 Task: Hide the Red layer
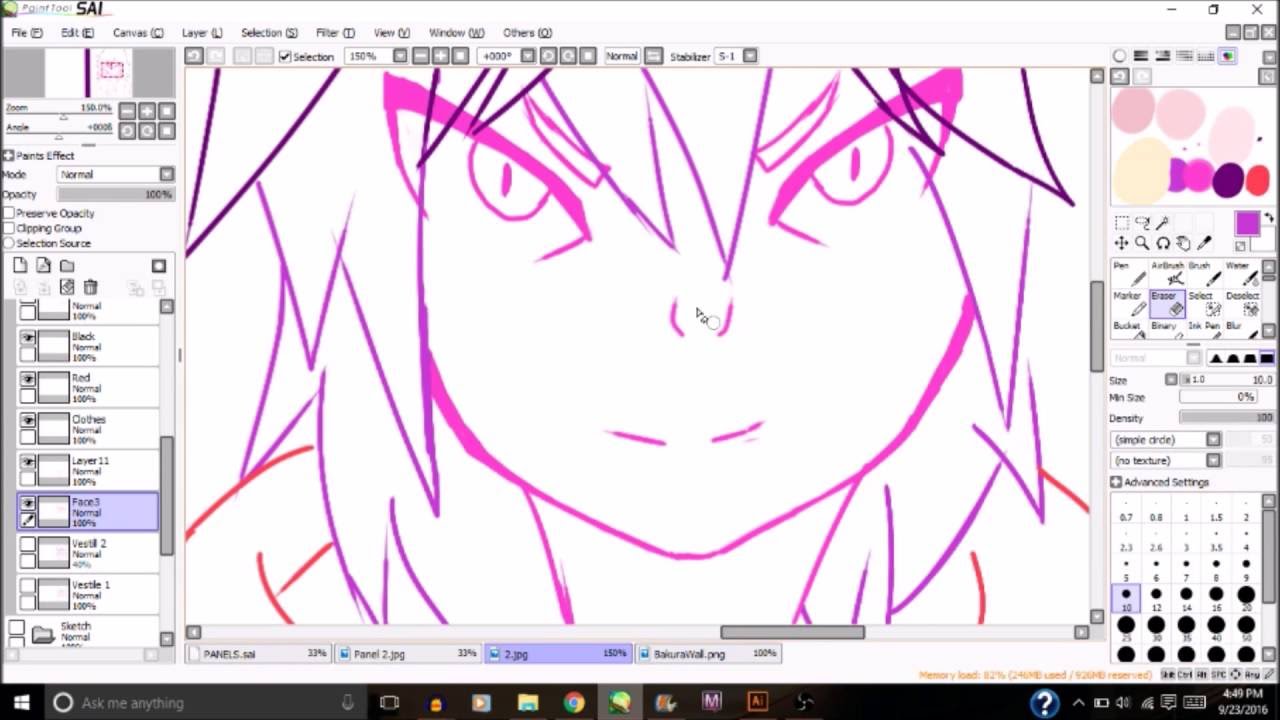(x=28, y=379)
